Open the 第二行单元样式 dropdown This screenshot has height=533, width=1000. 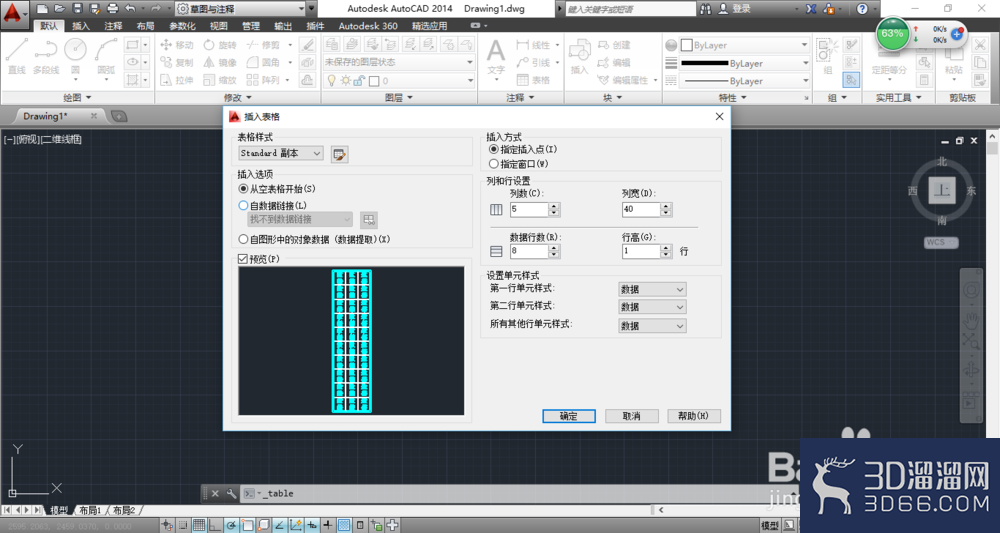(x=652, y=307)
